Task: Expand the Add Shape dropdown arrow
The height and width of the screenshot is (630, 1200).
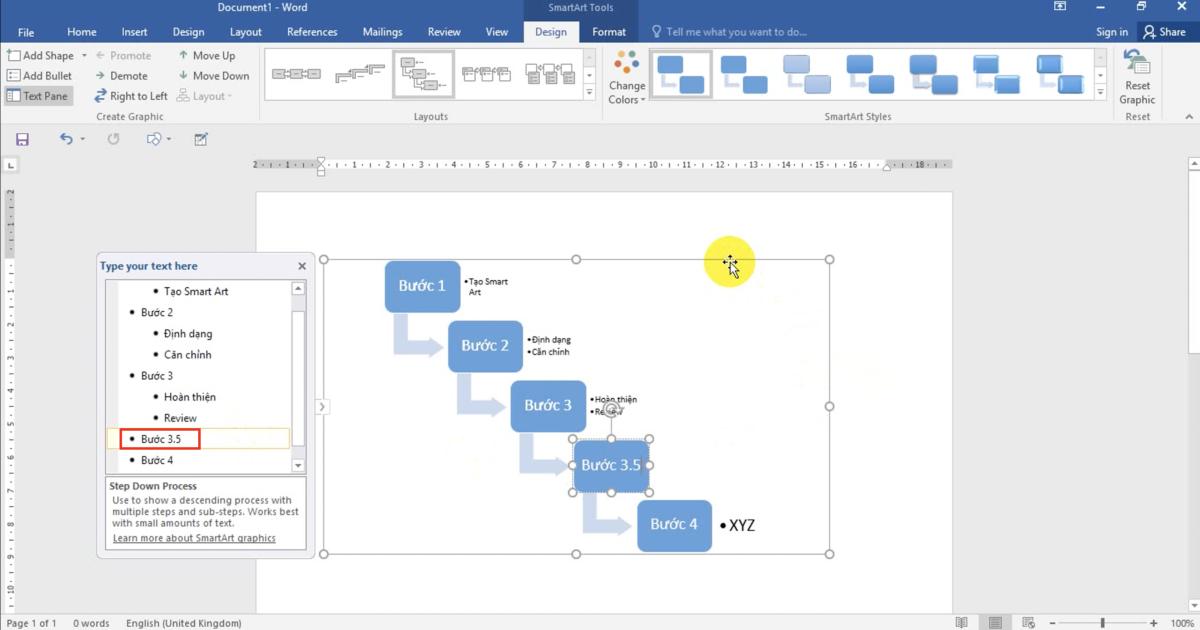Action: click(x=84, y=56)
